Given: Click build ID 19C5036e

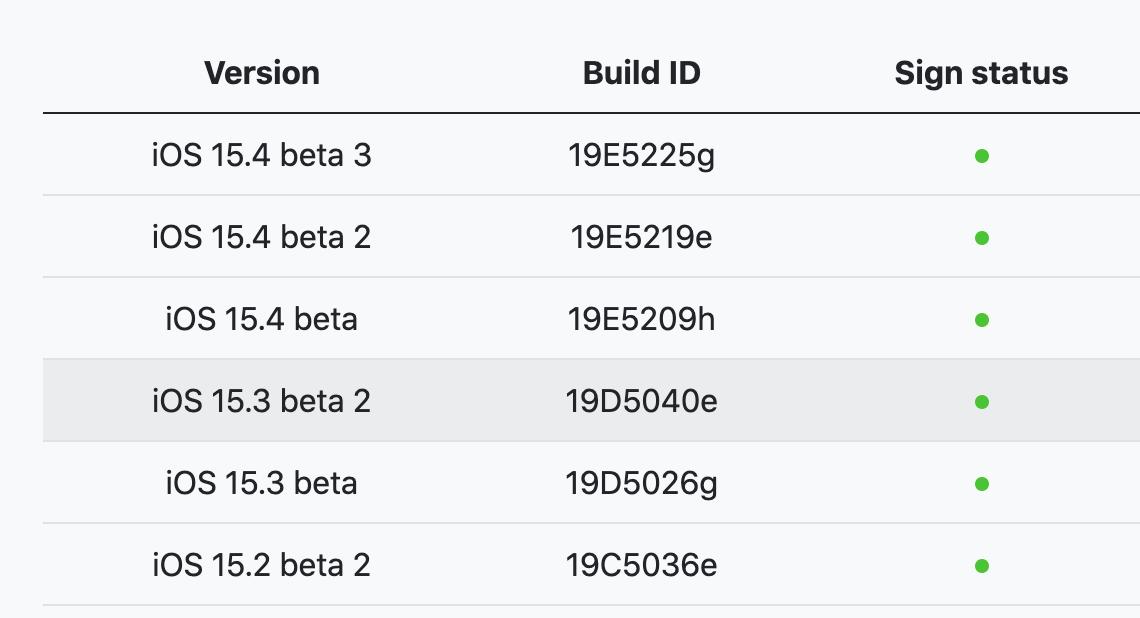Looking at the screenshot, I should (641, 566).
